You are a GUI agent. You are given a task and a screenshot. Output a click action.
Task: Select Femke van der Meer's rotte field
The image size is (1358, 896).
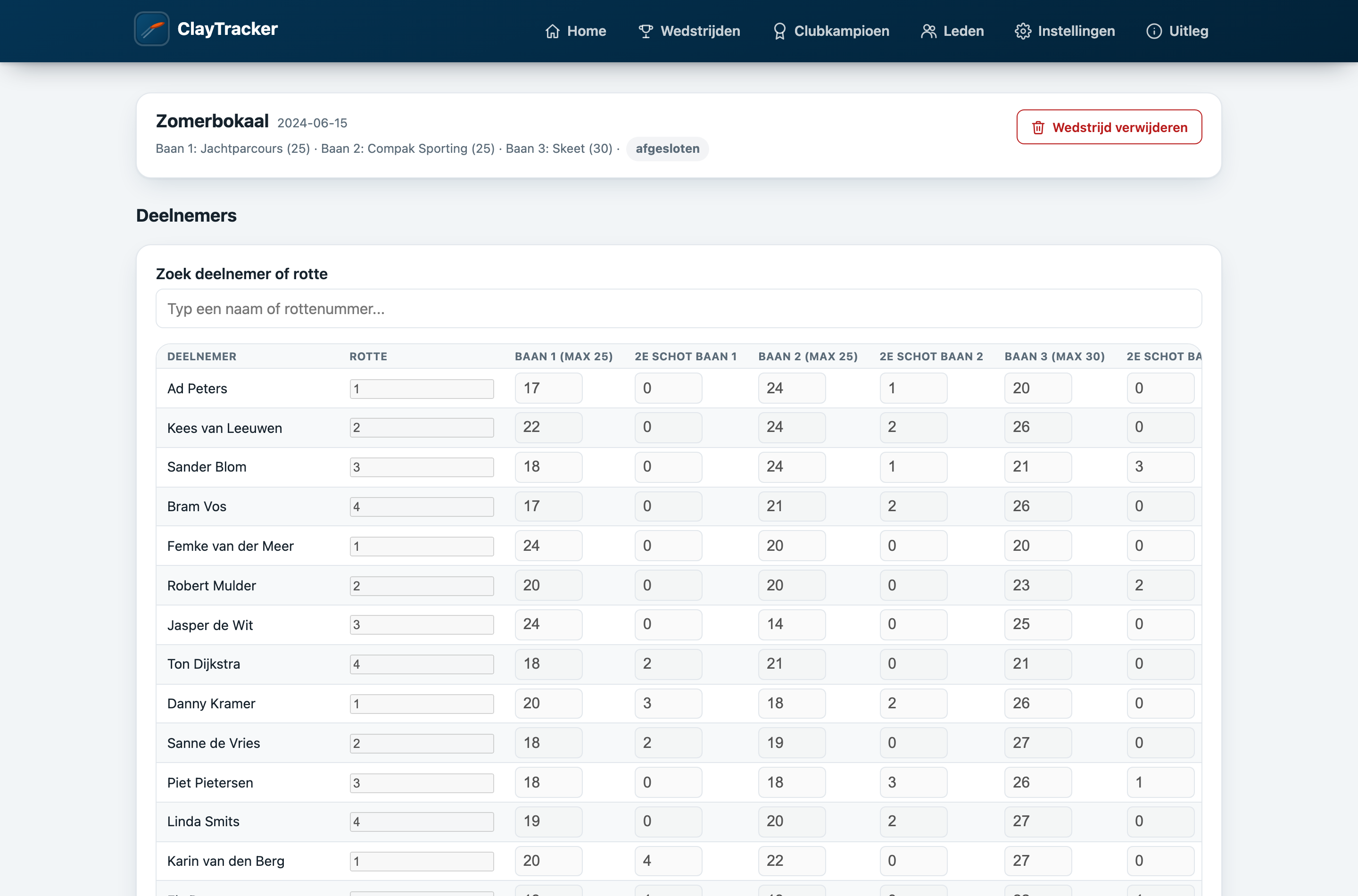pos(422,546)
